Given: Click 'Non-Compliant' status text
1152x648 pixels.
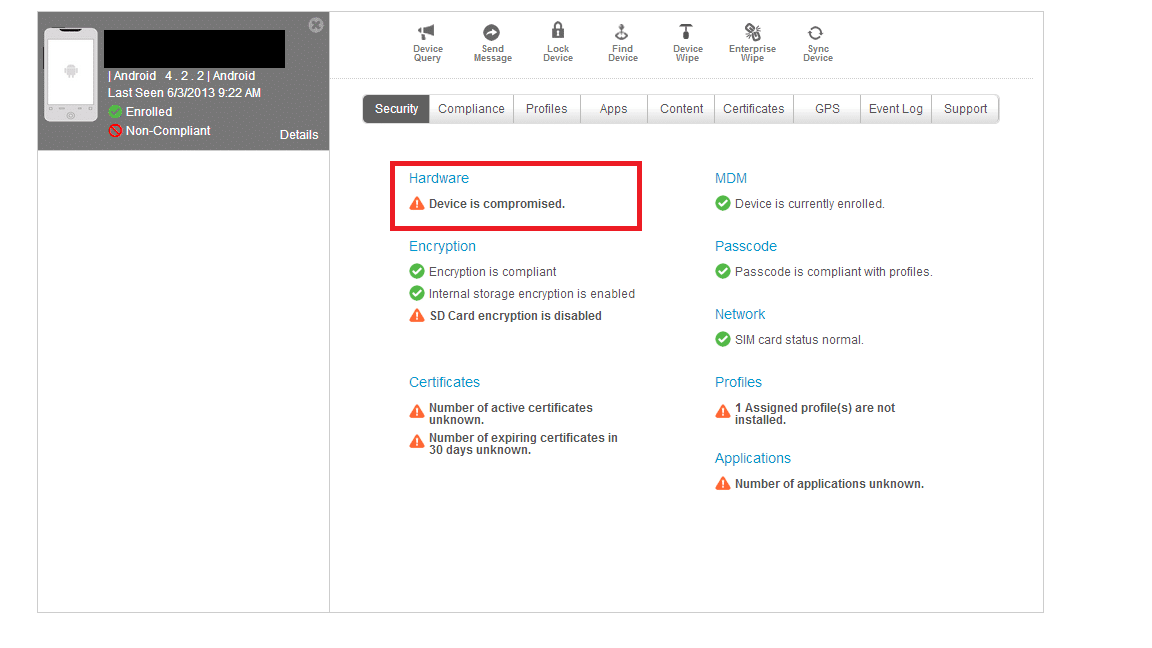Looking at the screenshot, I should pos(168,131).
